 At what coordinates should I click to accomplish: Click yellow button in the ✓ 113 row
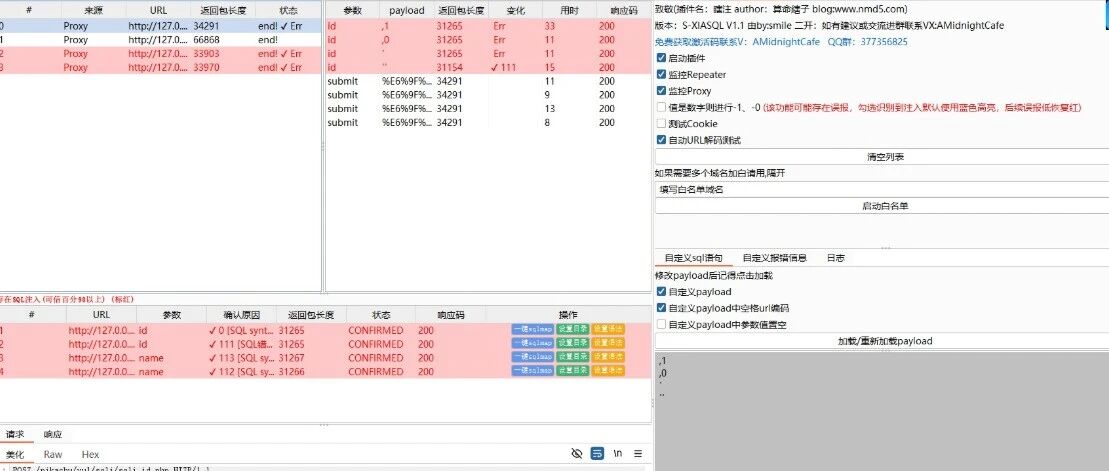pyautogui.click(x=608, y=357)
